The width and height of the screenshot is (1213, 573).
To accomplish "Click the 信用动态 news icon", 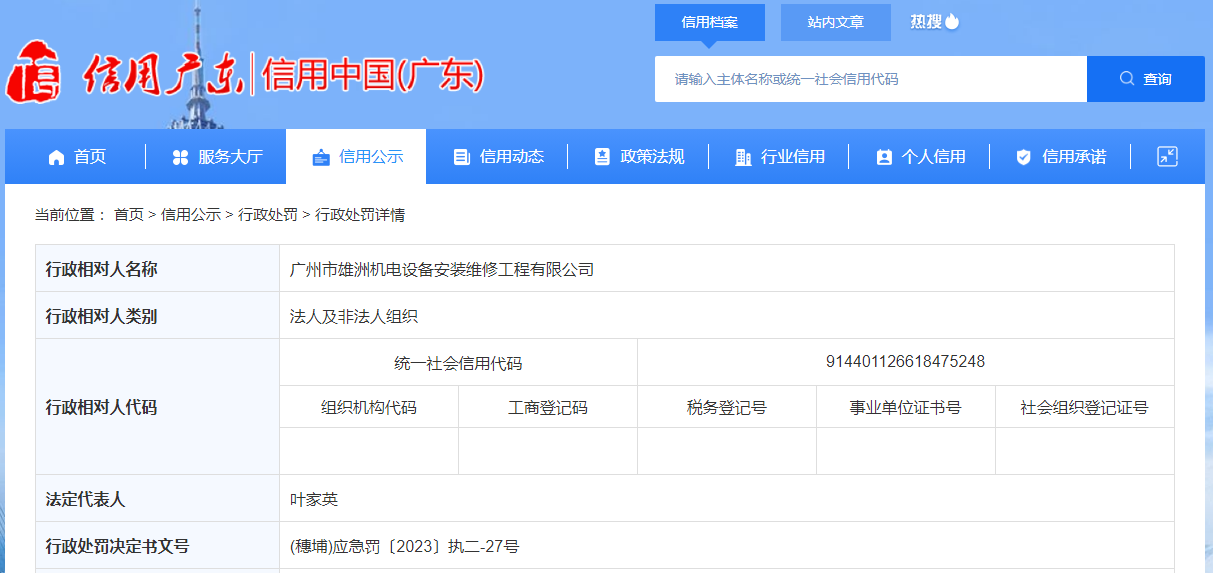I will coord(461,157).
